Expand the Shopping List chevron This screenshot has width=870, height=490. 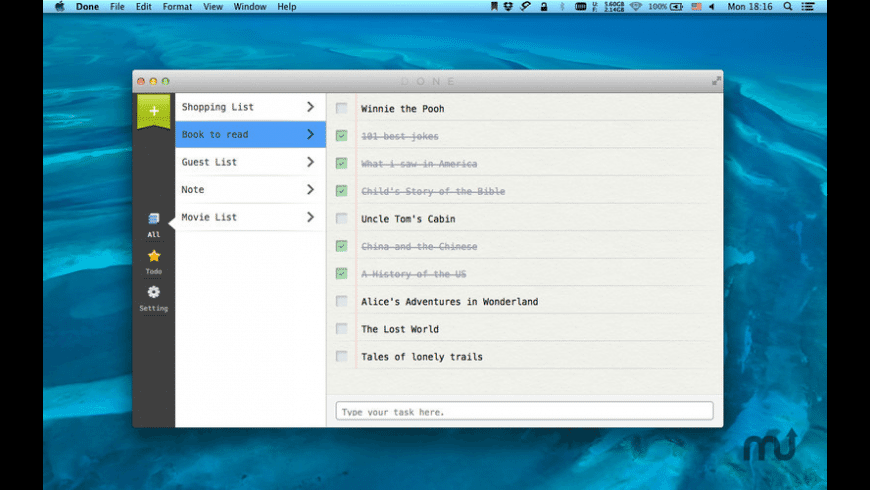310,107
